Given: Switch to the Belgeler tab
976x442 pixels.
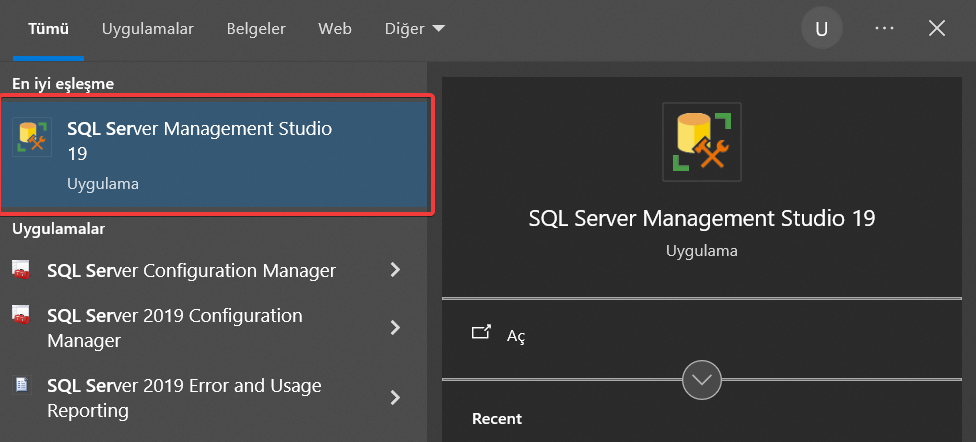Looking at the screenshot, I should 256,29.
